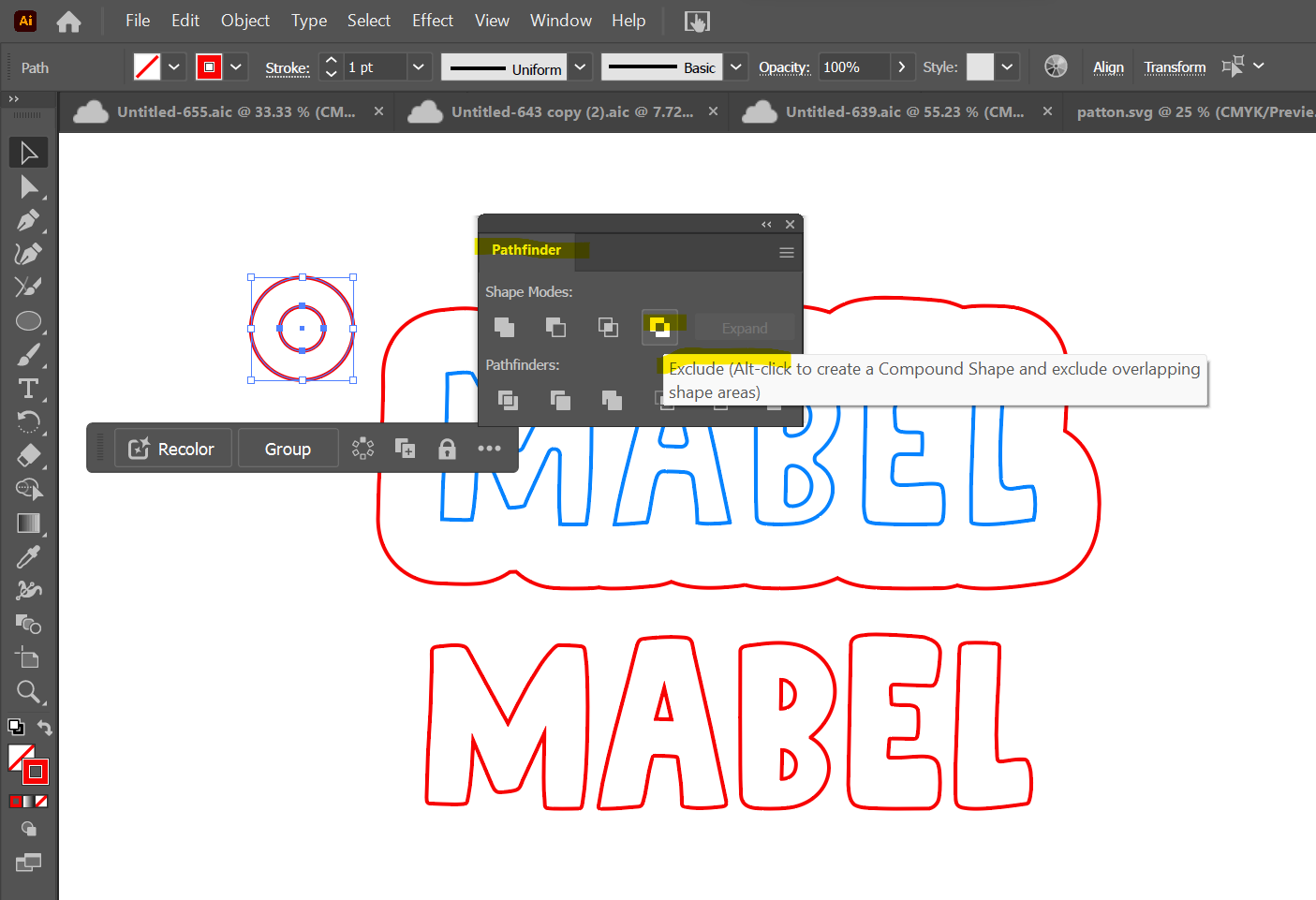
Task: Click the Recolor button
Action: pos(171,449)
